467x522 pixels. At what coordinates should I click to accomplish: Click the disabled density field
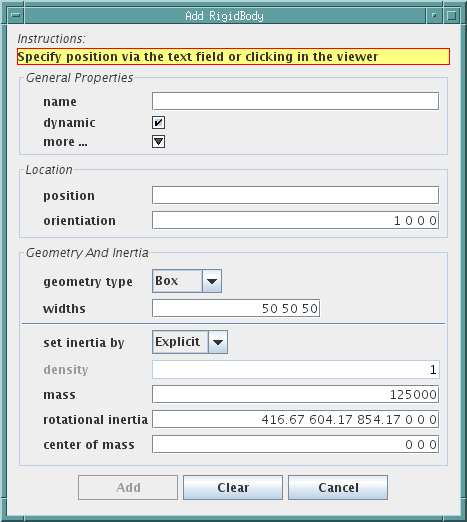(296, 370)
